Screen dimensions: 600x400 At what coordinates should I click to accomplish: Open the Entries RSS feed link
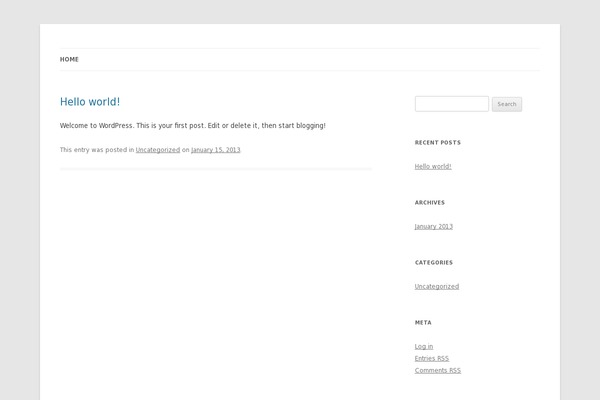[x=432, y=358]
